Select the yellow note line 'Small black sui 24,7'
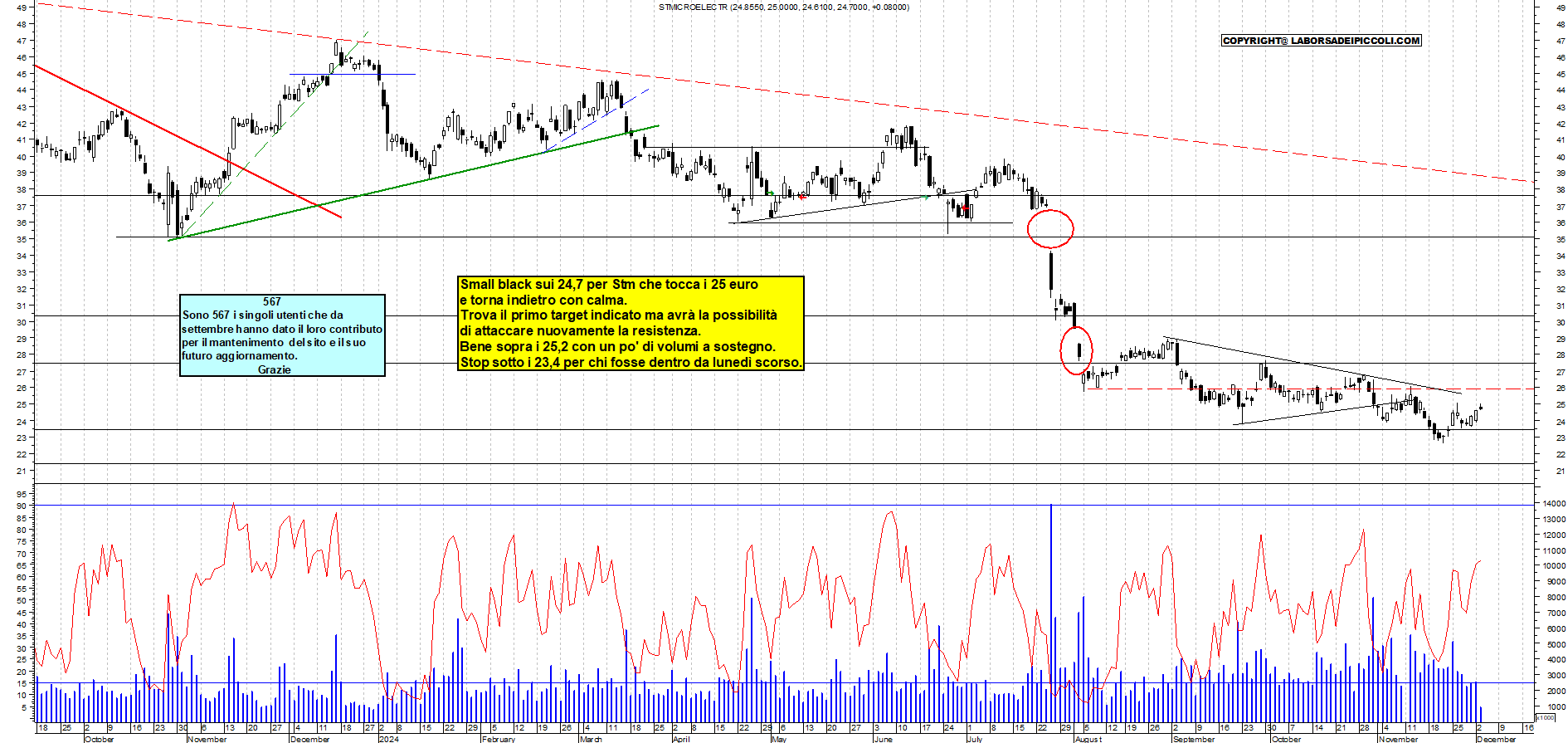The width and height of the screenshot is (1568, 743). point(609,285)
